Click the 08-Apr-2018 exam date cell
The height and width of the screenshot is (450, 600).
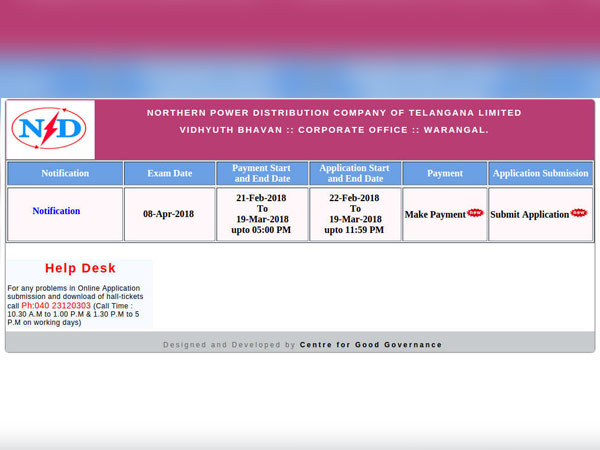click(169, 214)
